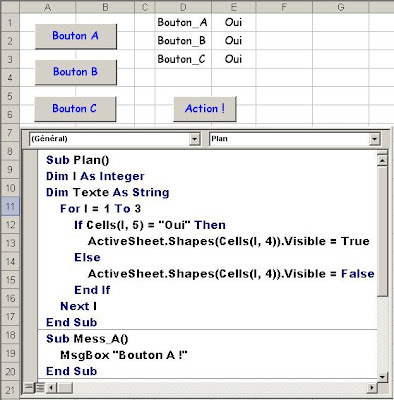Click the If Cells(I, 5) = "Oui" line
This screenshot has height=400, width=394.
(x=150, y=225)
